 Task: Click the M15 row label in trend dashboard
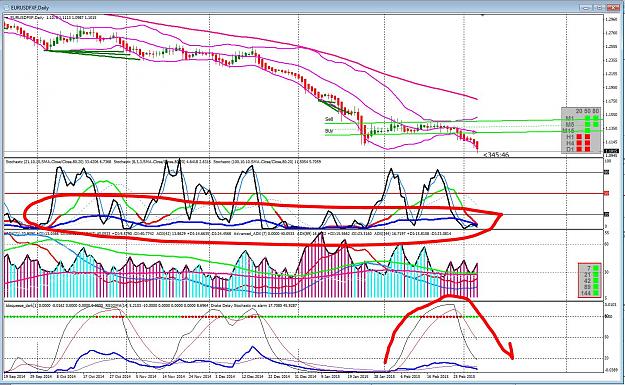(x=569, y=130)
